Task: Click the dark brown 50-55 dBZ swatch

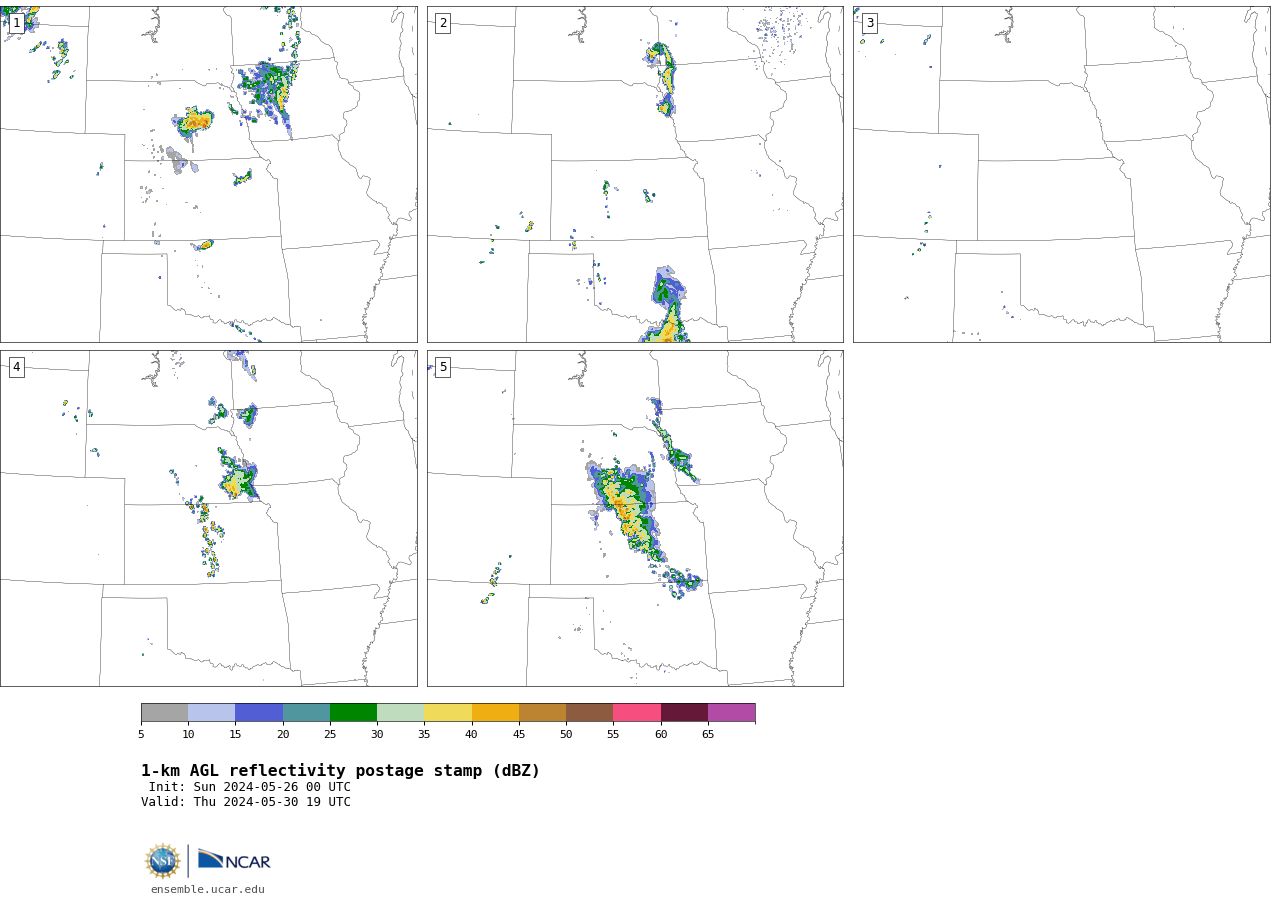Action: pyautogui.click(x=589, y=712)
